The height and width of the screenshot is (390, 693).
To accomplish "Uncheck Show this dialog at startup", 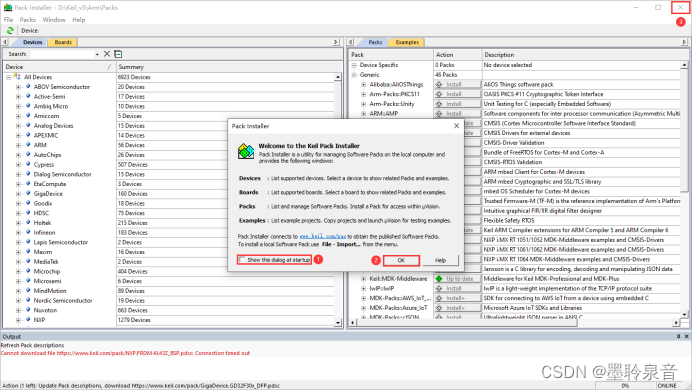I will [242, 260].
